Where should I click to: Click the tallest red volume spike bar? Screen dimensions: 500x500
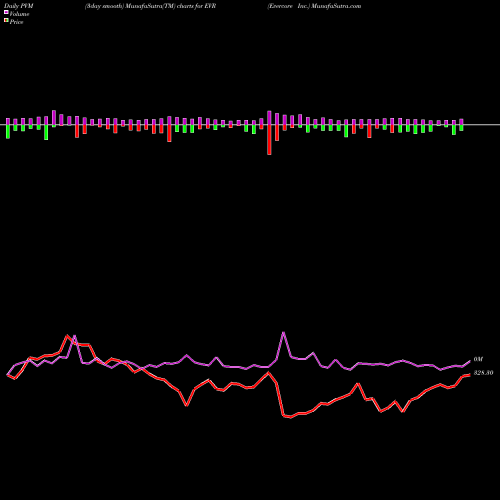click(x=269, y=140)
